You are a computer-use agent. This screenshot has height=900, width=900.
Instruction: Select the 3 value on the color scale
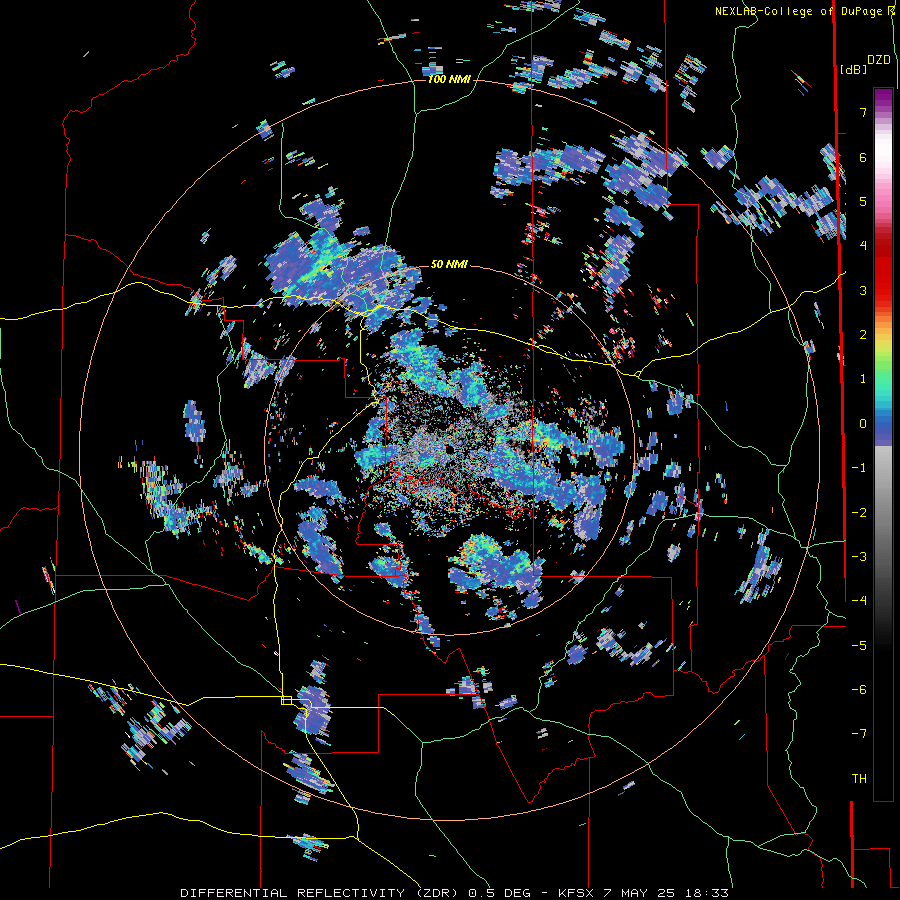point(863,290)
